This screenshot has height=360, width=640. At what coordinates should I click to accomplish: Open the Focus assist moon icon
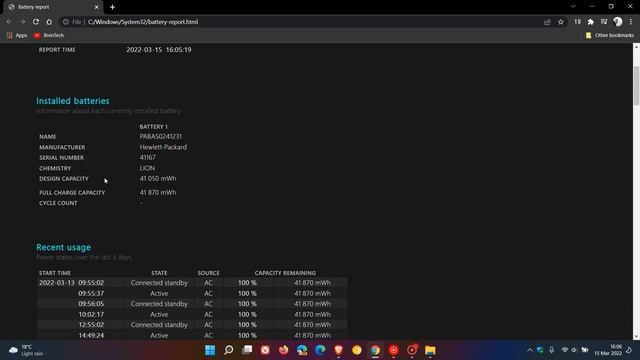[629, 350]
